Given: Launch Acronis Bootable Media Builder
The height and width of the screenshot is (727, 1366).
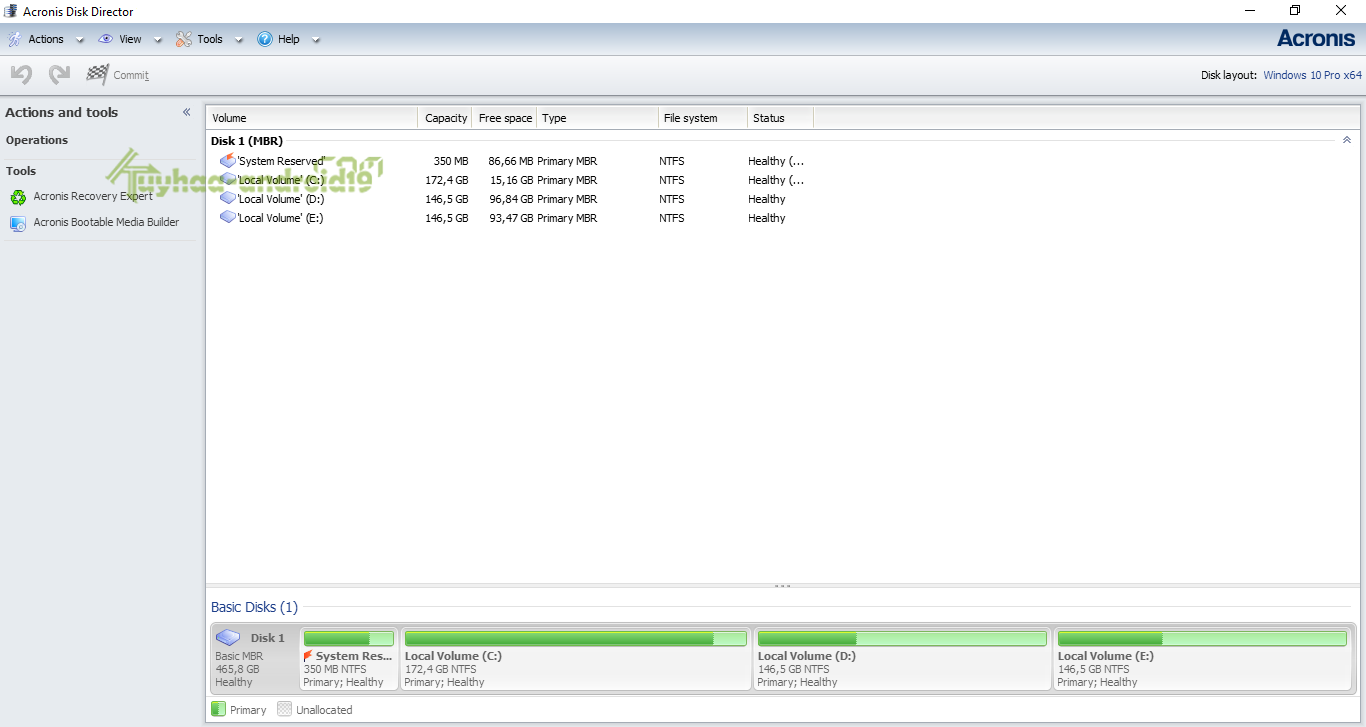Looking at the screenshot, I should [106, 223].
